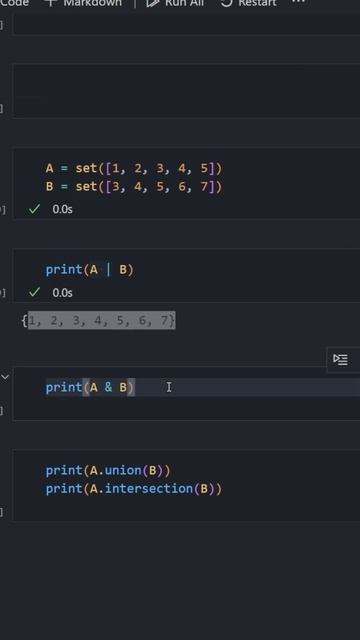Click the Run All toolbar button
This screenshot has width=360, height=640.
coord(175,3)
